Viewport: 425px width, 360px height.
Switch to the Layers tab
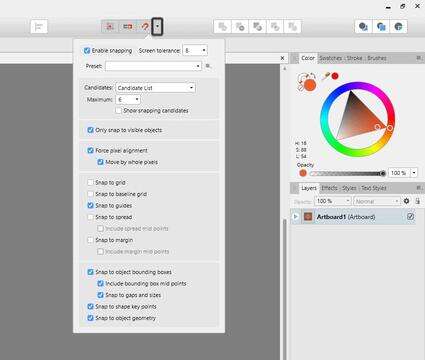click(x=309, y=188)
